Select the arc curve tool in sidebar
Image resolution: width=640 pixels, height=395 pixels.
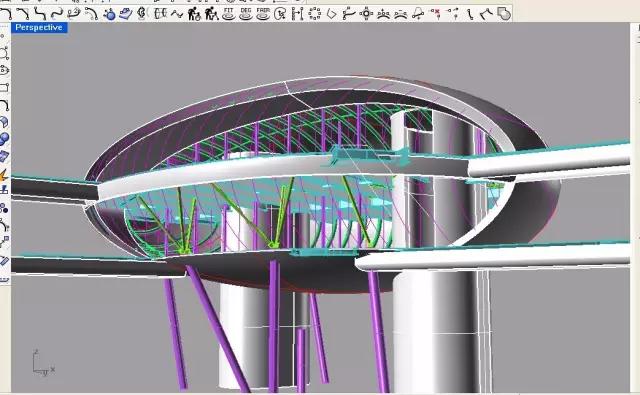(x=4, y=105)
